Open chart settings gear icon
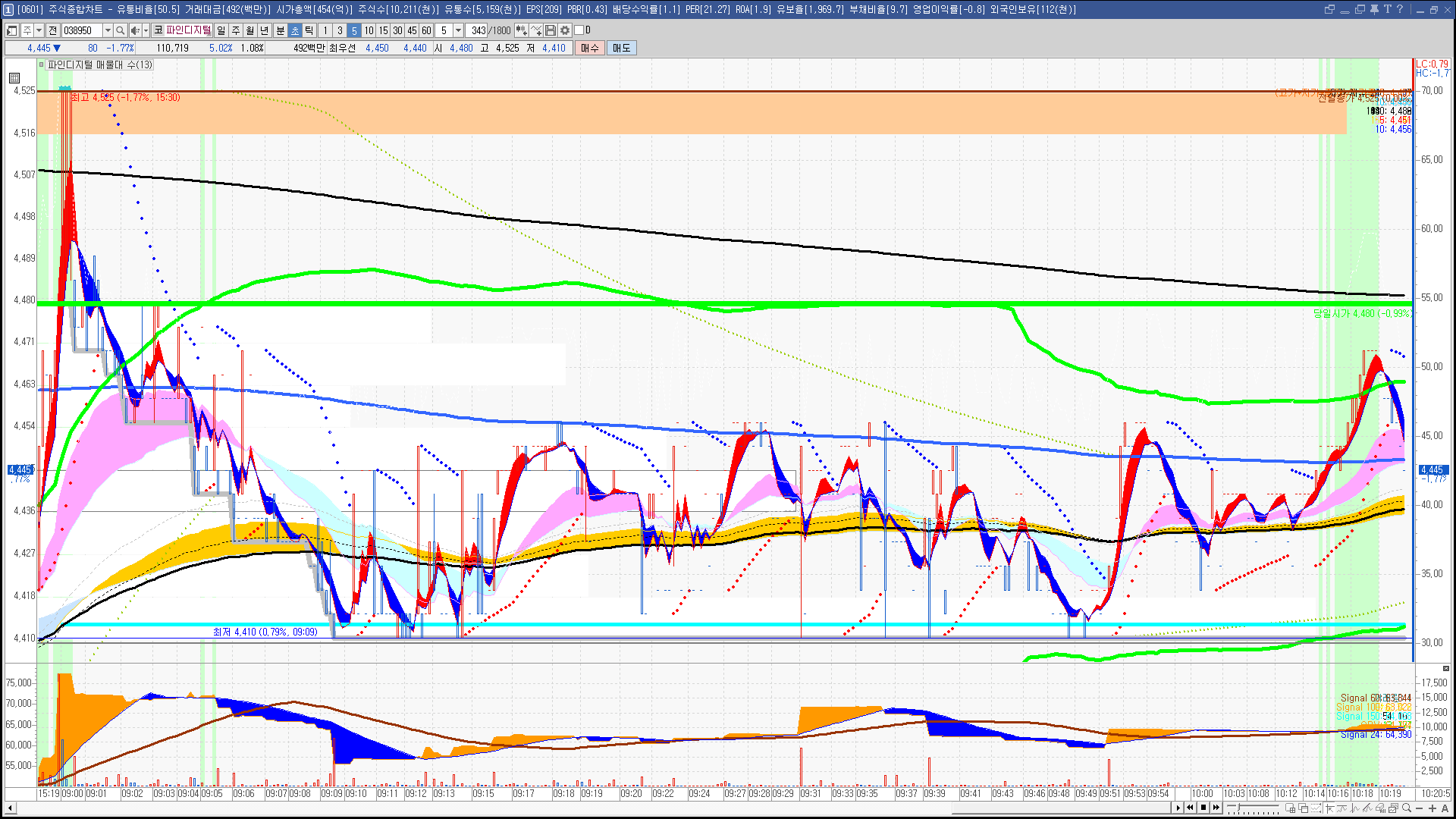Image resolution: width=1456 pixels, height=819 pixels. coord(565,30)
